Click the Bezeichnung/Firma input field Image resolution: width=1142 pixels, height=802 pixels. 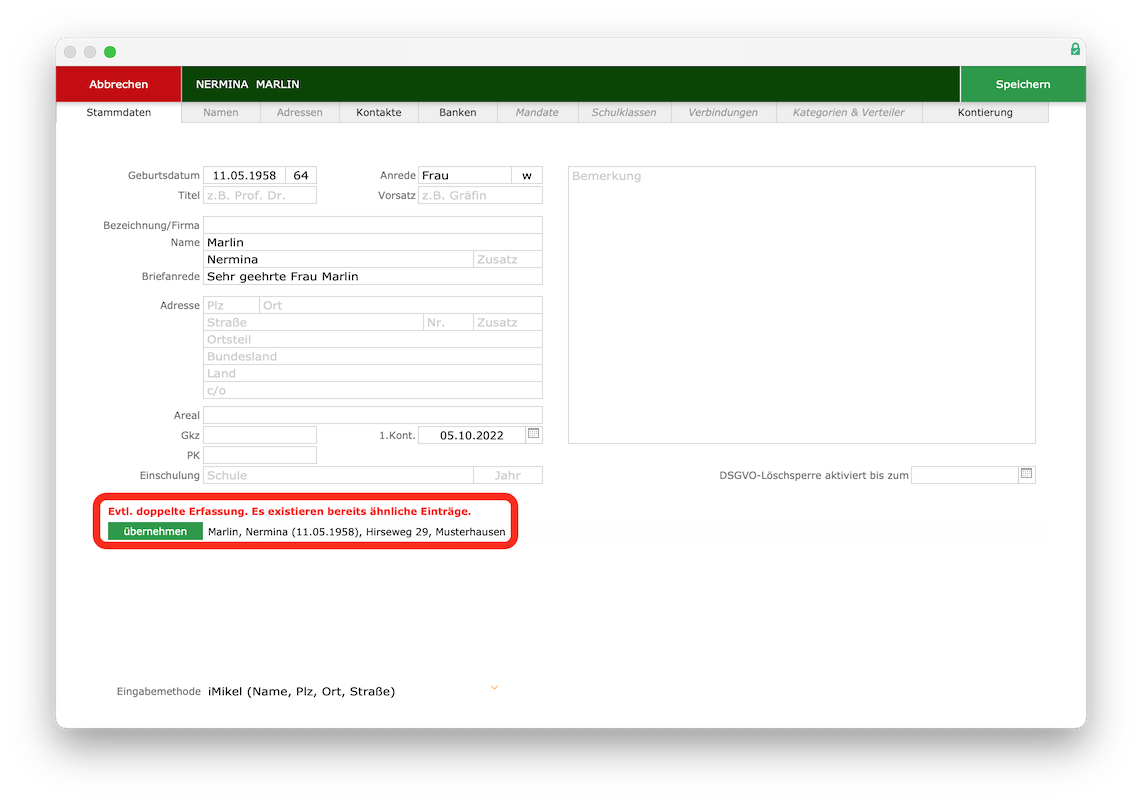(x=373, y=224)
